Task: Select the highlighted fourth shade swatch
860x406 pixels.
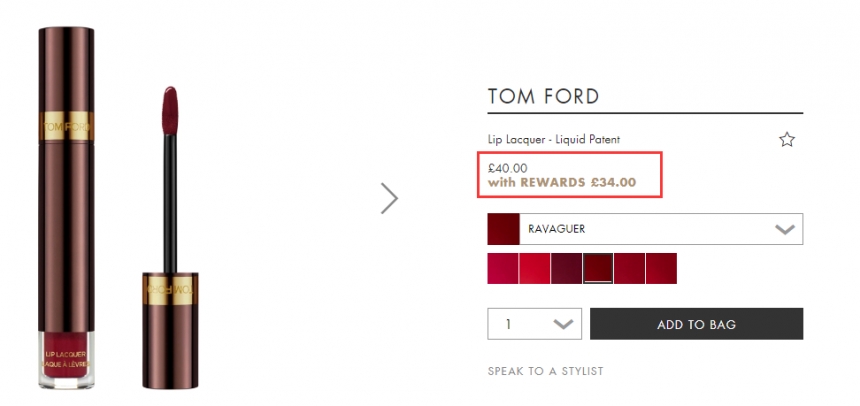Action: [598, 268]
